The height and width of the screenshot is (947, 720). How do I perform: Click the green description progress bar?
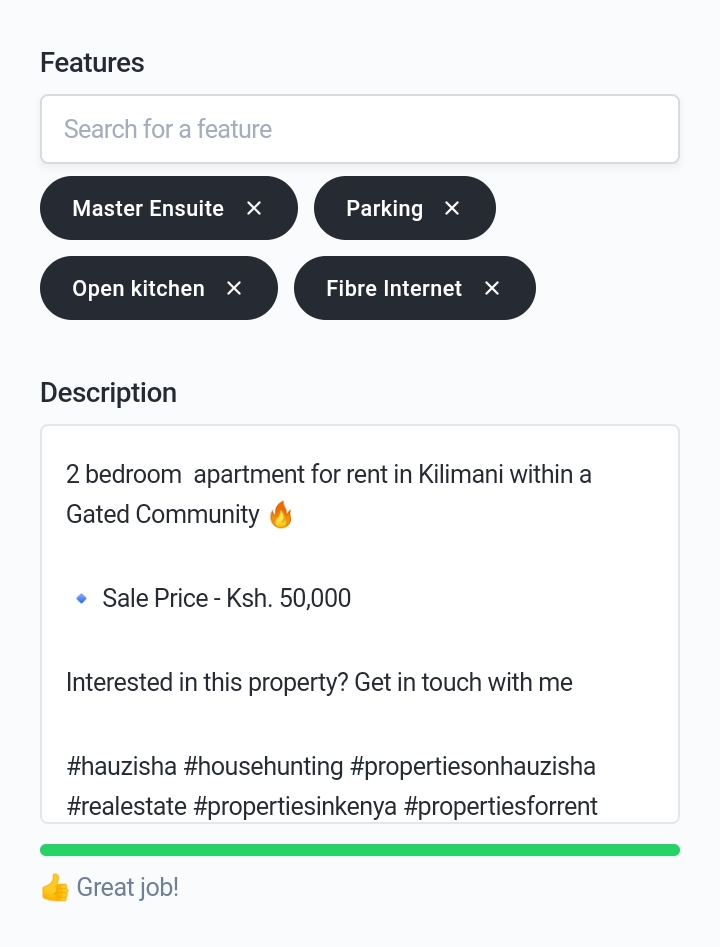tap(360, 850)
